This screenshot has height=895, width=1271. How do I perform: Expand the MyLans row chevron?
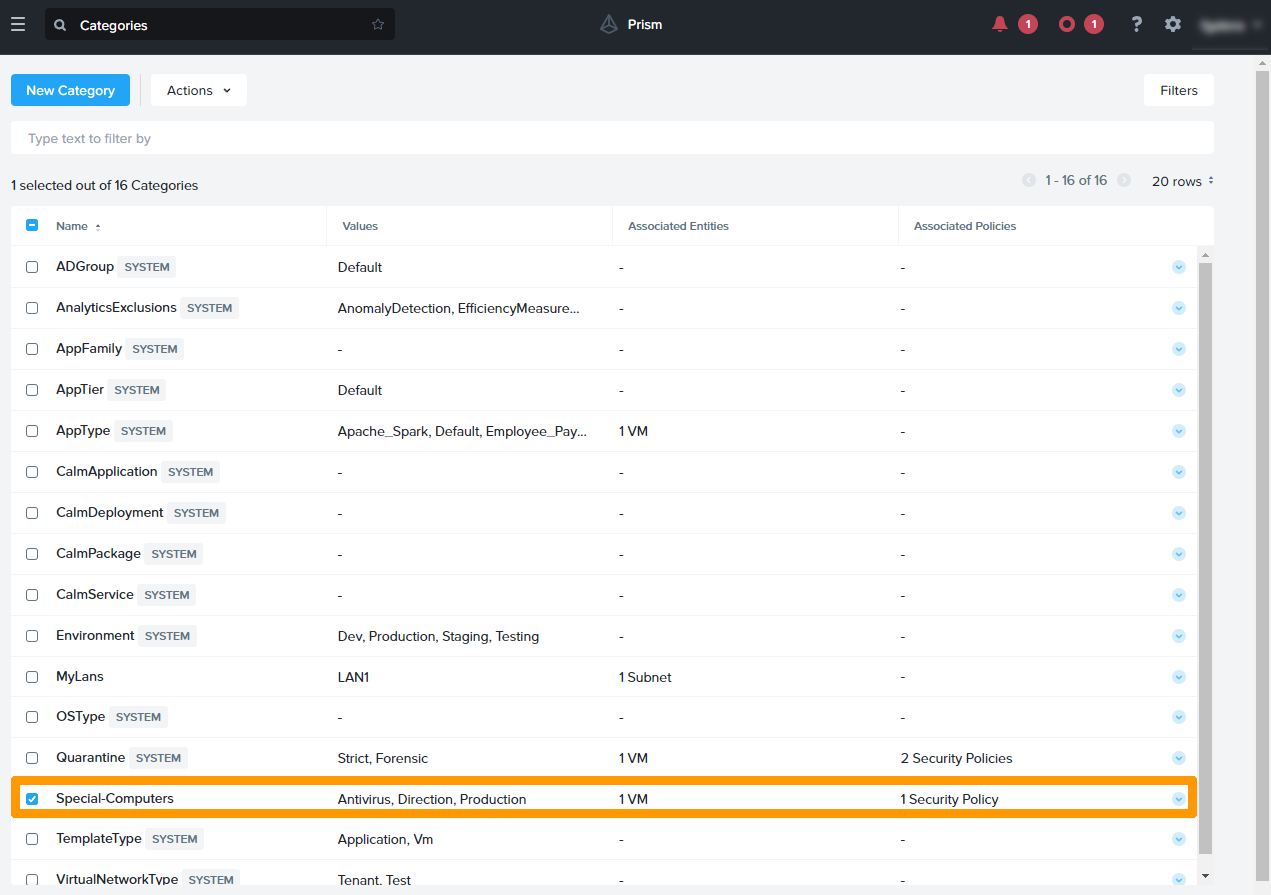tap(1178, 677)
